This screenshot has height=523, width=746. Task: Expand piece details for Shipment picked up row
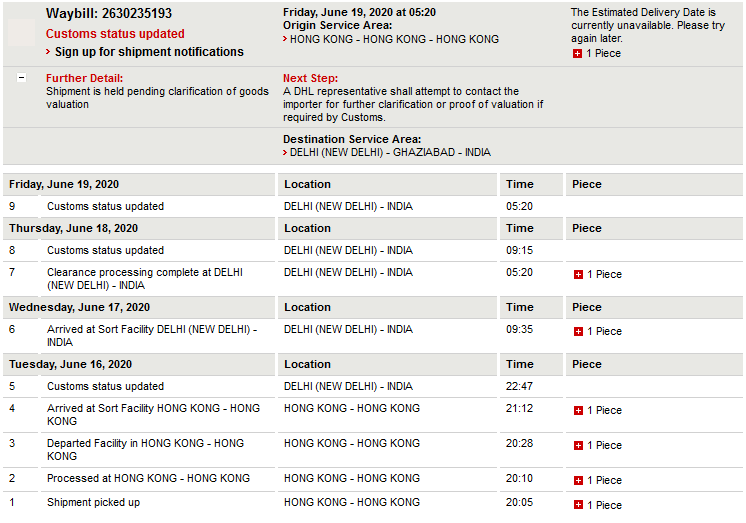[578, 505]
